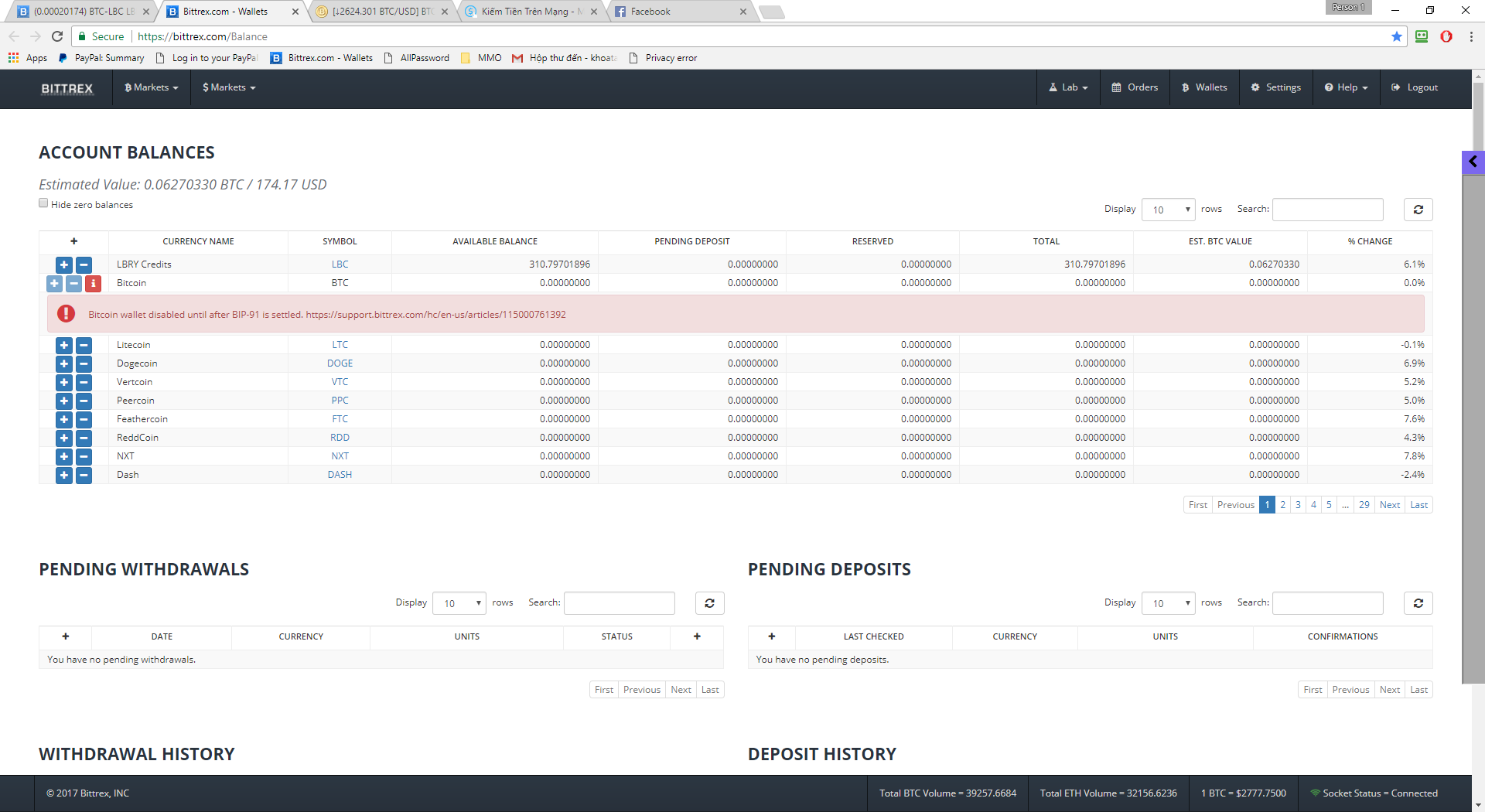Click the browser address bar URL
The height and width of the screenshot is (812, 1485).
203,36
